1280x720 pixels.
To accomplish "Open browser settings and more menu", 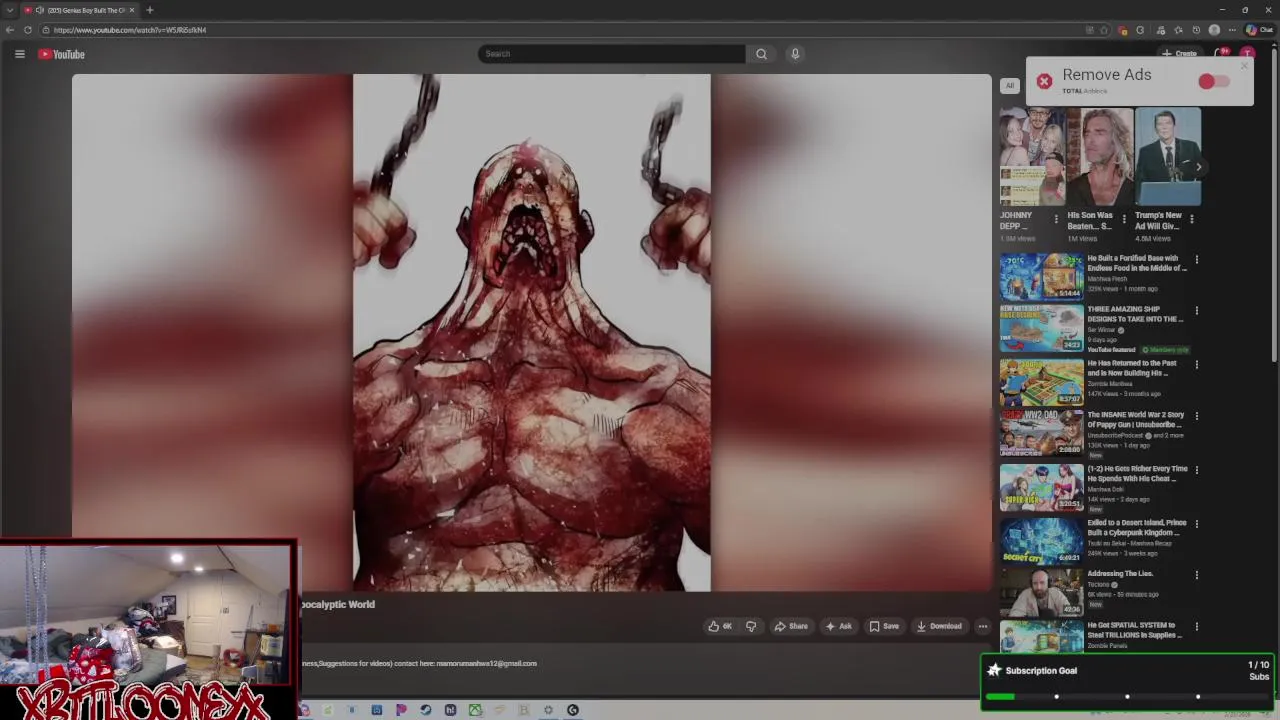I will [x=1232, y=30].
